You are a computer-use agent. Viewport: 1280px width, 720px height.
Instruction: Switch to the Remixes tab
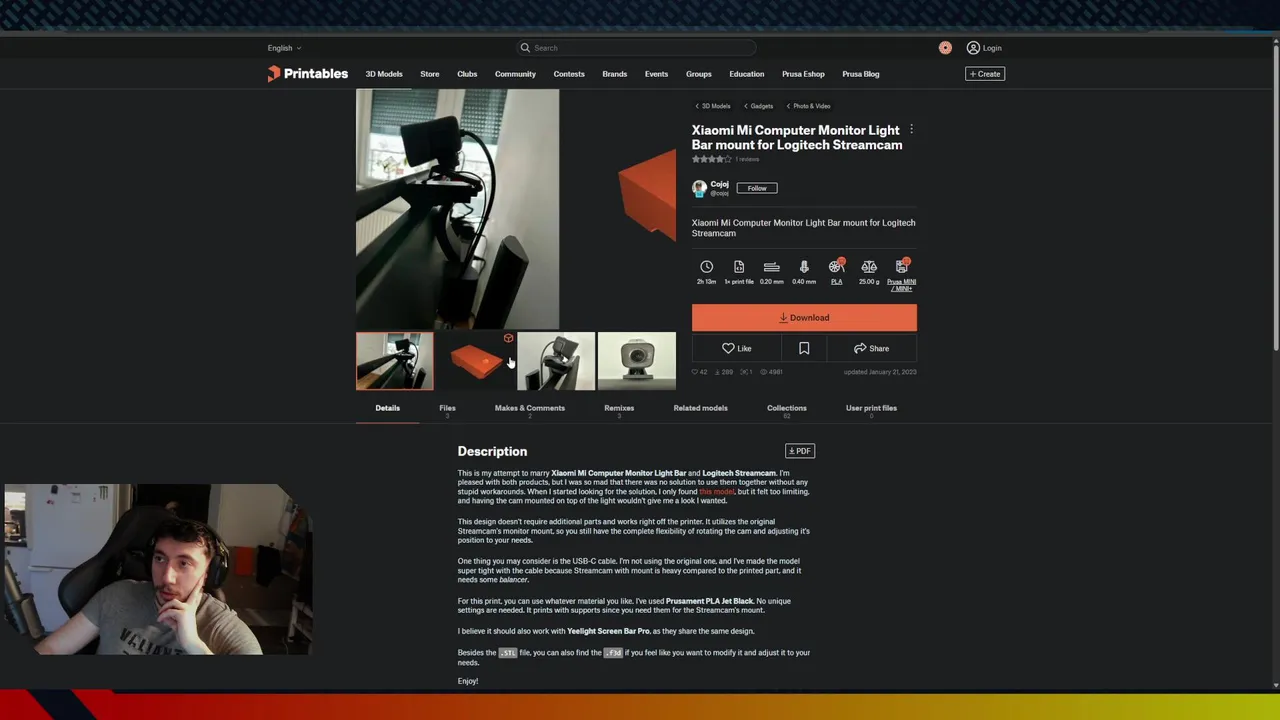click(x=619, y=408)
